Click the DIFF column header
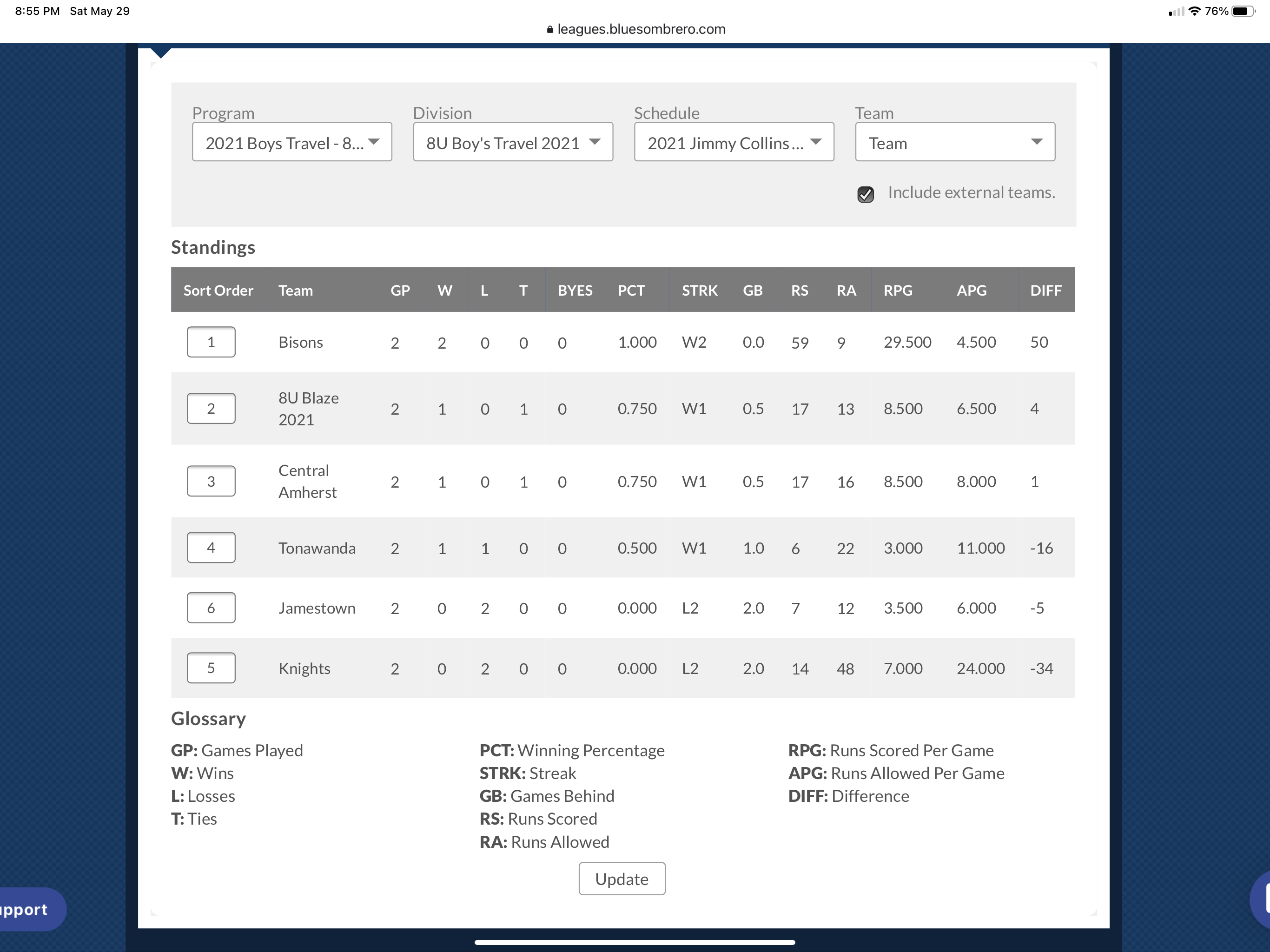Viewport: 1270px width, 952px height. [1045, 291]
